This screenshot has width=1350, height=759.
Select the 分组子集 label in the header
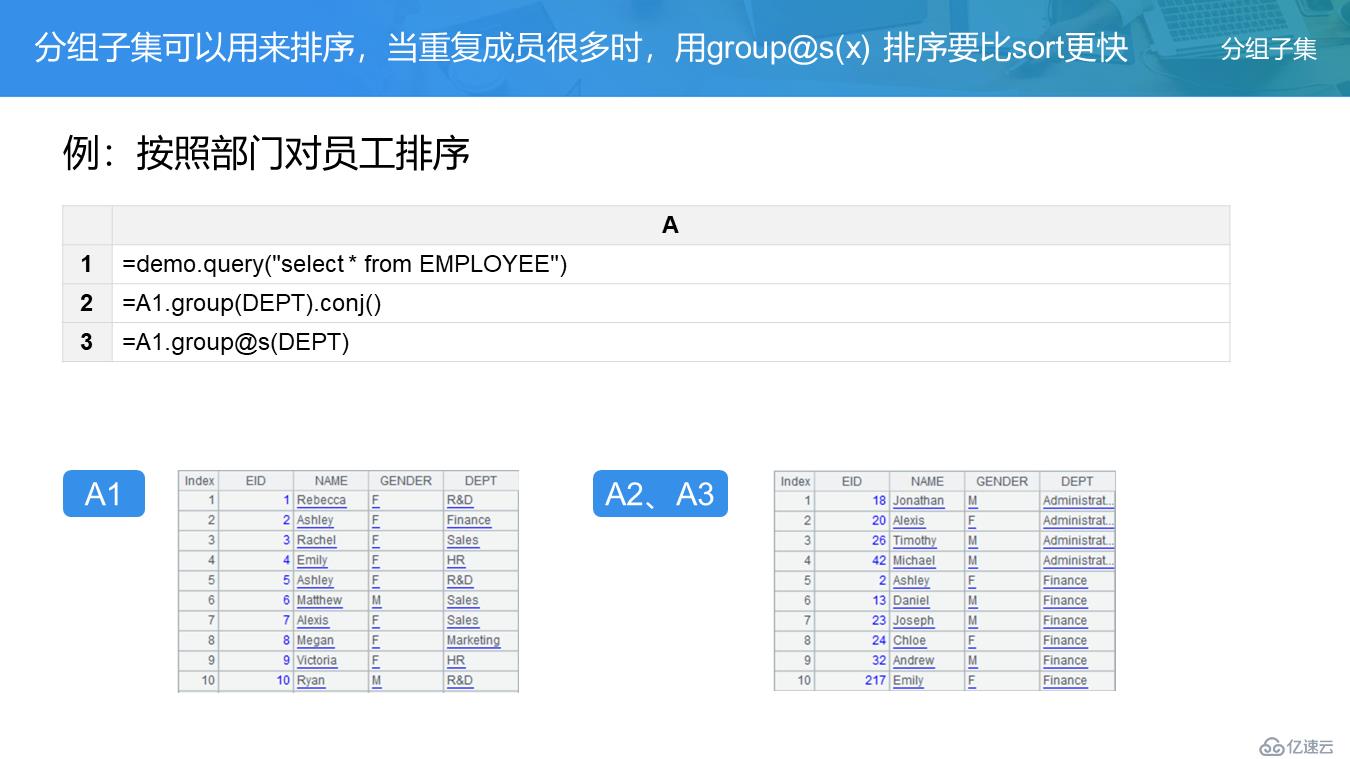tap(1268, 49)
